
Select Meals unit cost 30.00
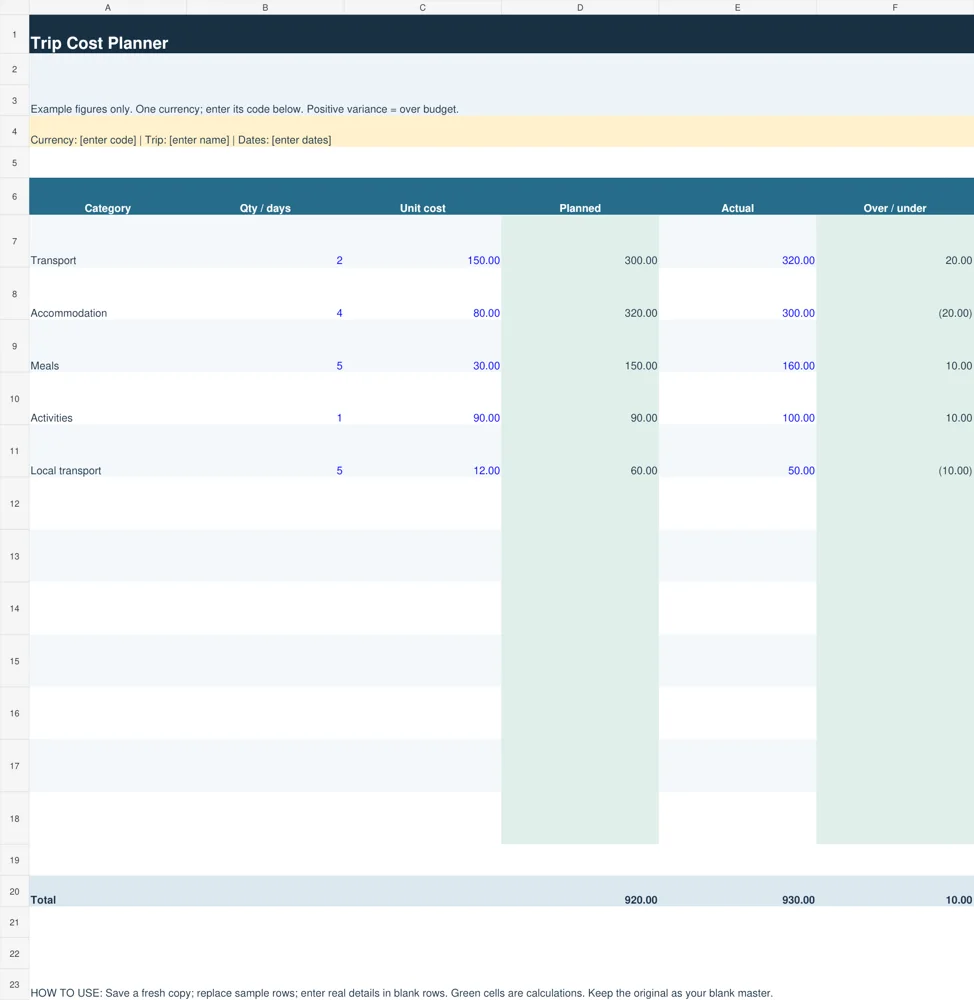tap(423, 346)
